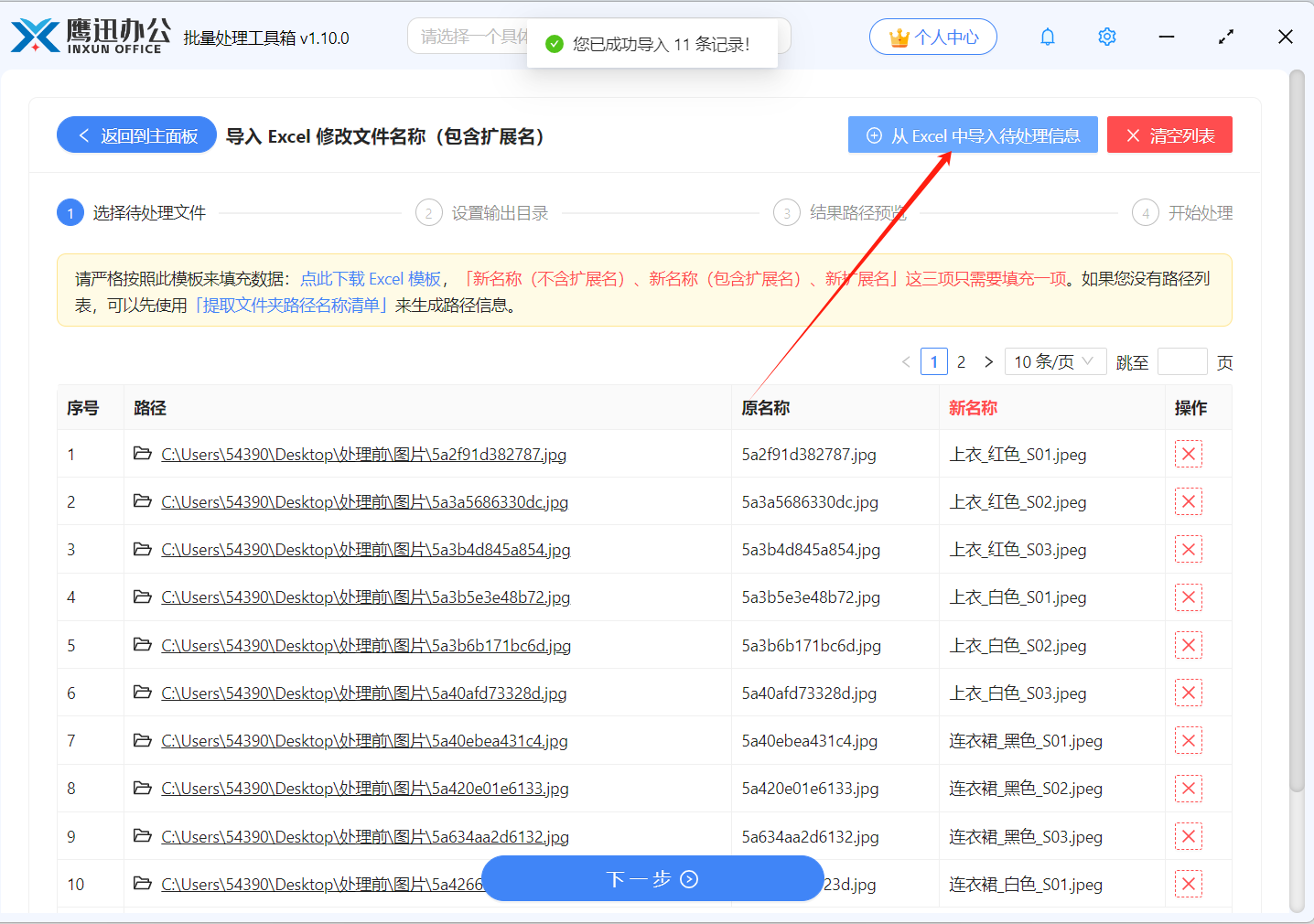Screen dimensions: 1314x924
Task: Click the 跳至 page number input
Action: coord(1182,361)
